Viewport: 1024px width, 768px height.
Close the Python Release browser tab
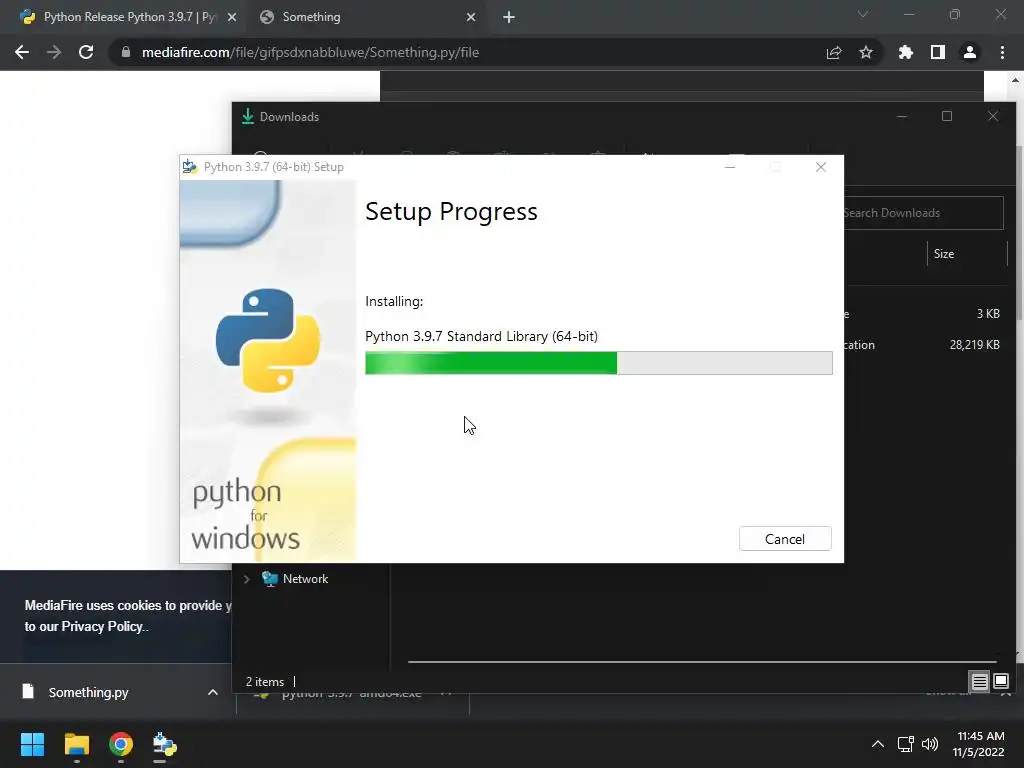tap(232, 17)
